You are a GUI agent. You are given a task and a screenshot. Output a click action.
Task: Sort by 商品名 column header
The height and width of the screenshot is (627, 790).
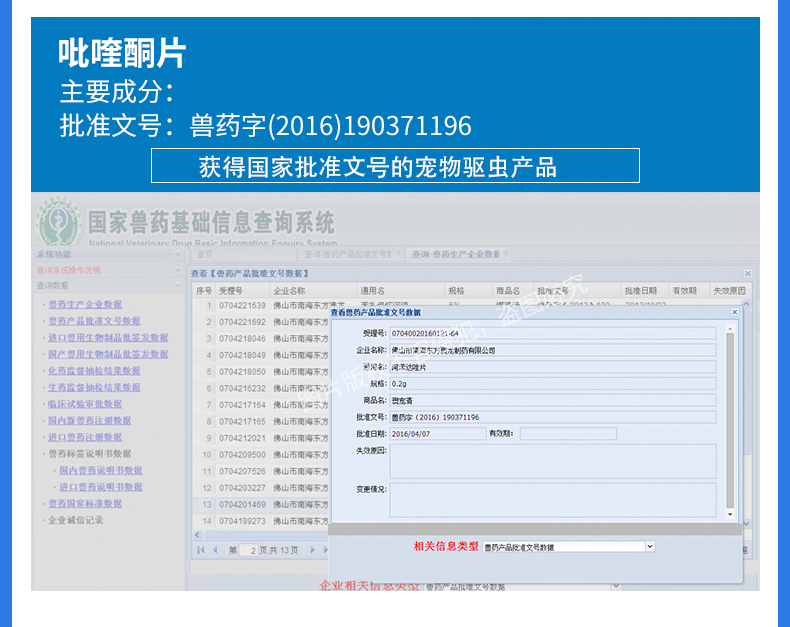[512, 291]
